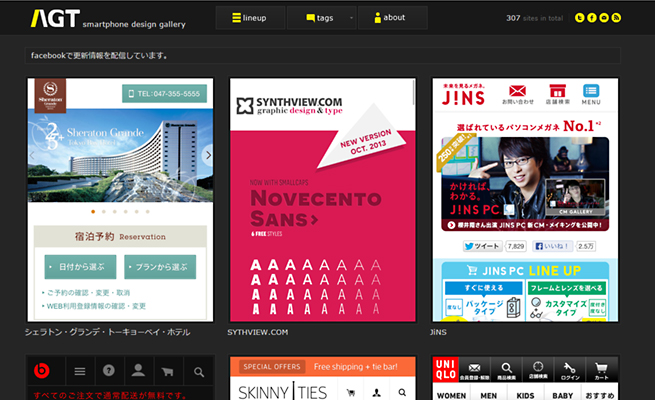Click the facebook update notice bar
This screenshot has height=400, width=655.
click(x=323, y=56)
